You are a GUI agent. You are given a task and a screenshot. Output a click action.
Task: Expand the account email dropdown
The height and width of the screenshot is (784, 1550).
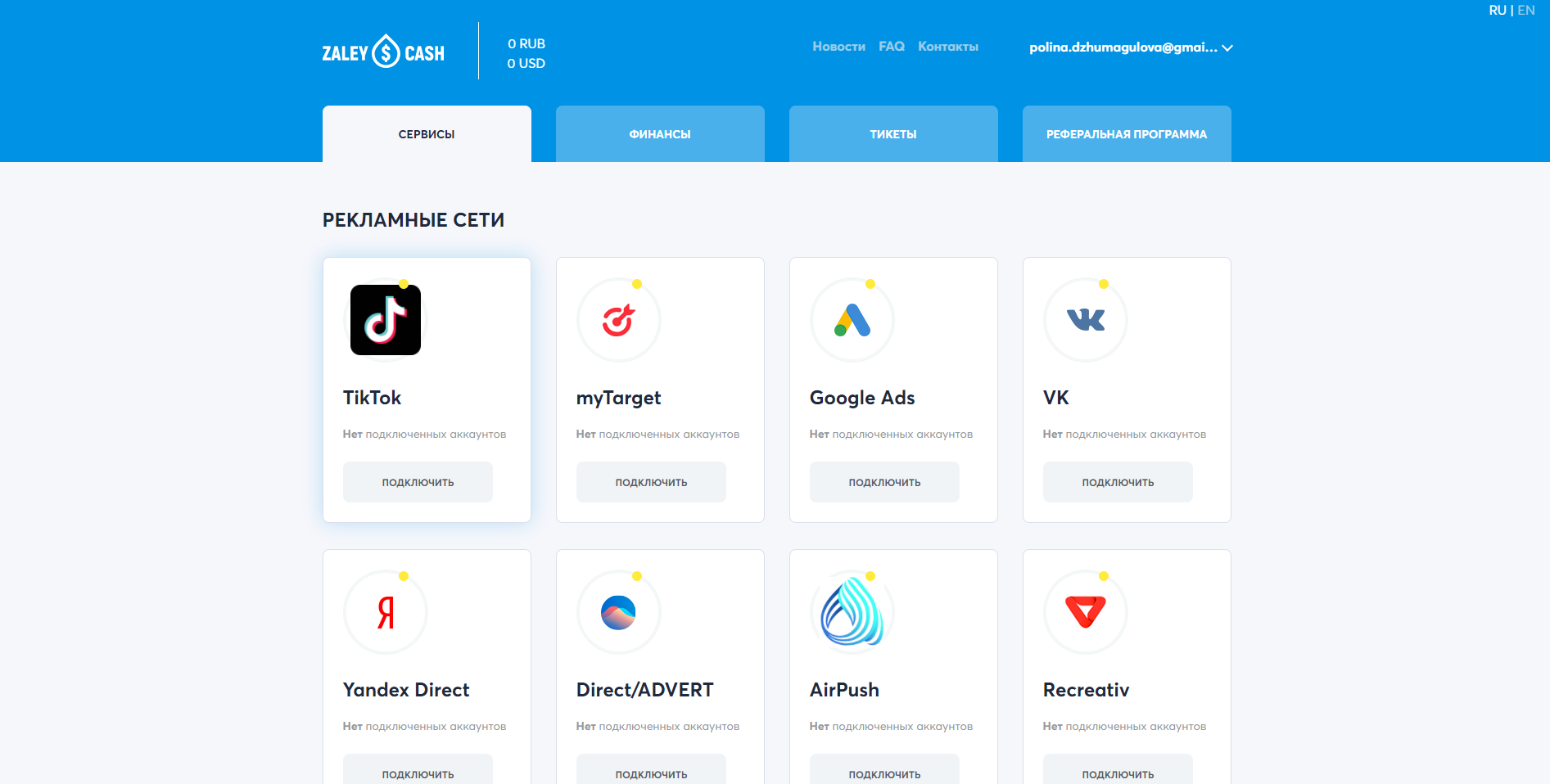(x=1131, y=47)
